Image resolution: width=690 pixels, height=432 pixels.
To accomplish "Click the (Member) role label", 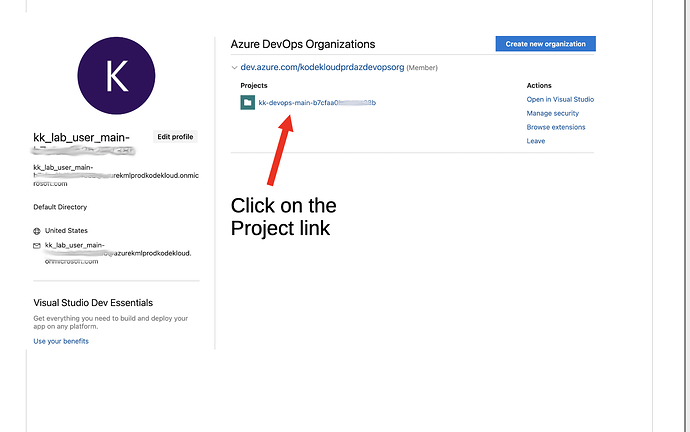I will (x=422, y=68).
